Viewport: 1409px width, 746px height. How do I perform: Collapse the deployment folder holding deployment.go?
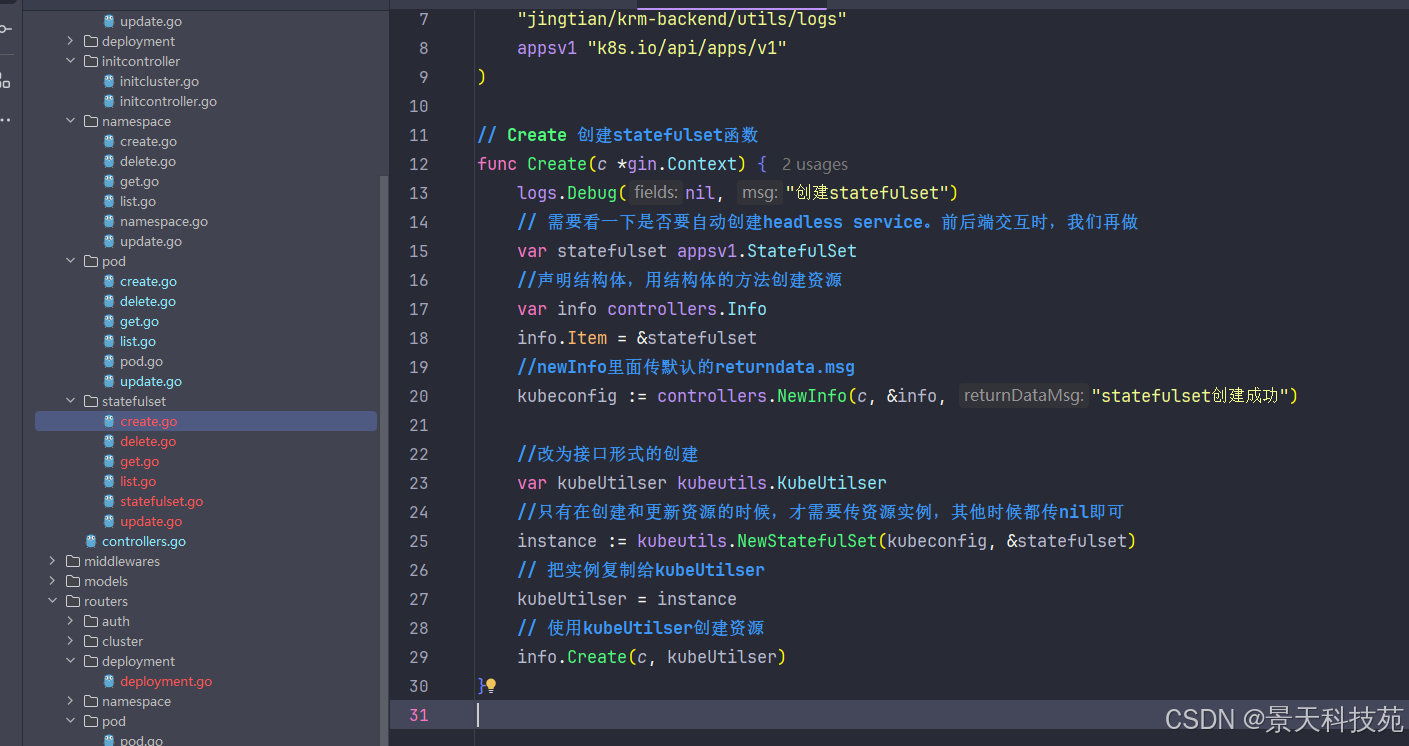tap(70, 661)
